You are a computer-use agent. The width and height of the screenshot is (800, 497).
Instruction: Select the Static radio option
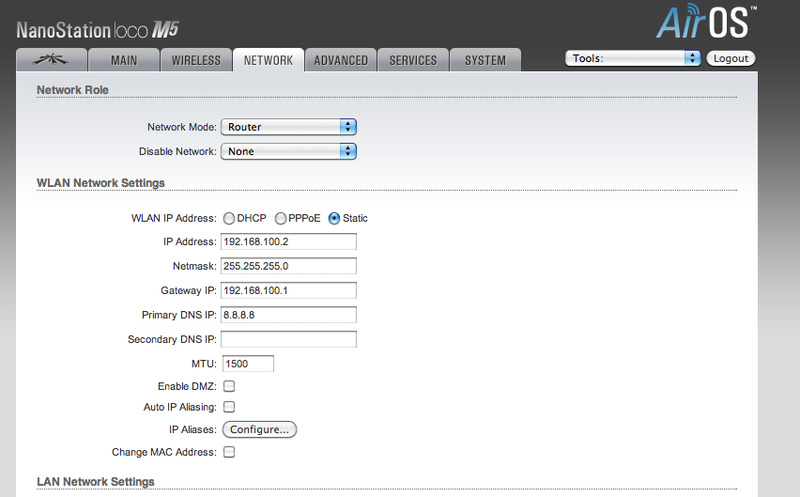click(334, 218)
